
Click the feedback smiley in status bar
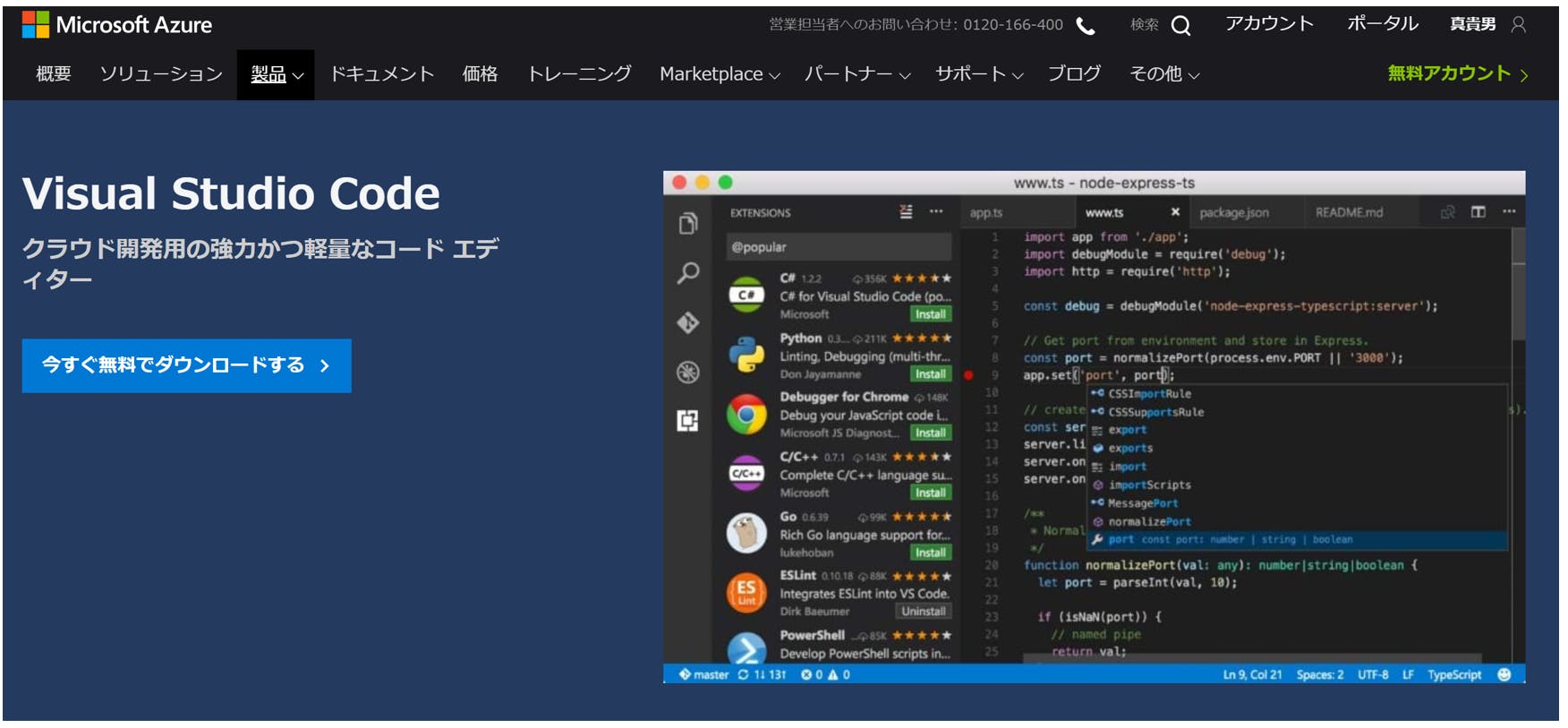(x=1504, y=675)
